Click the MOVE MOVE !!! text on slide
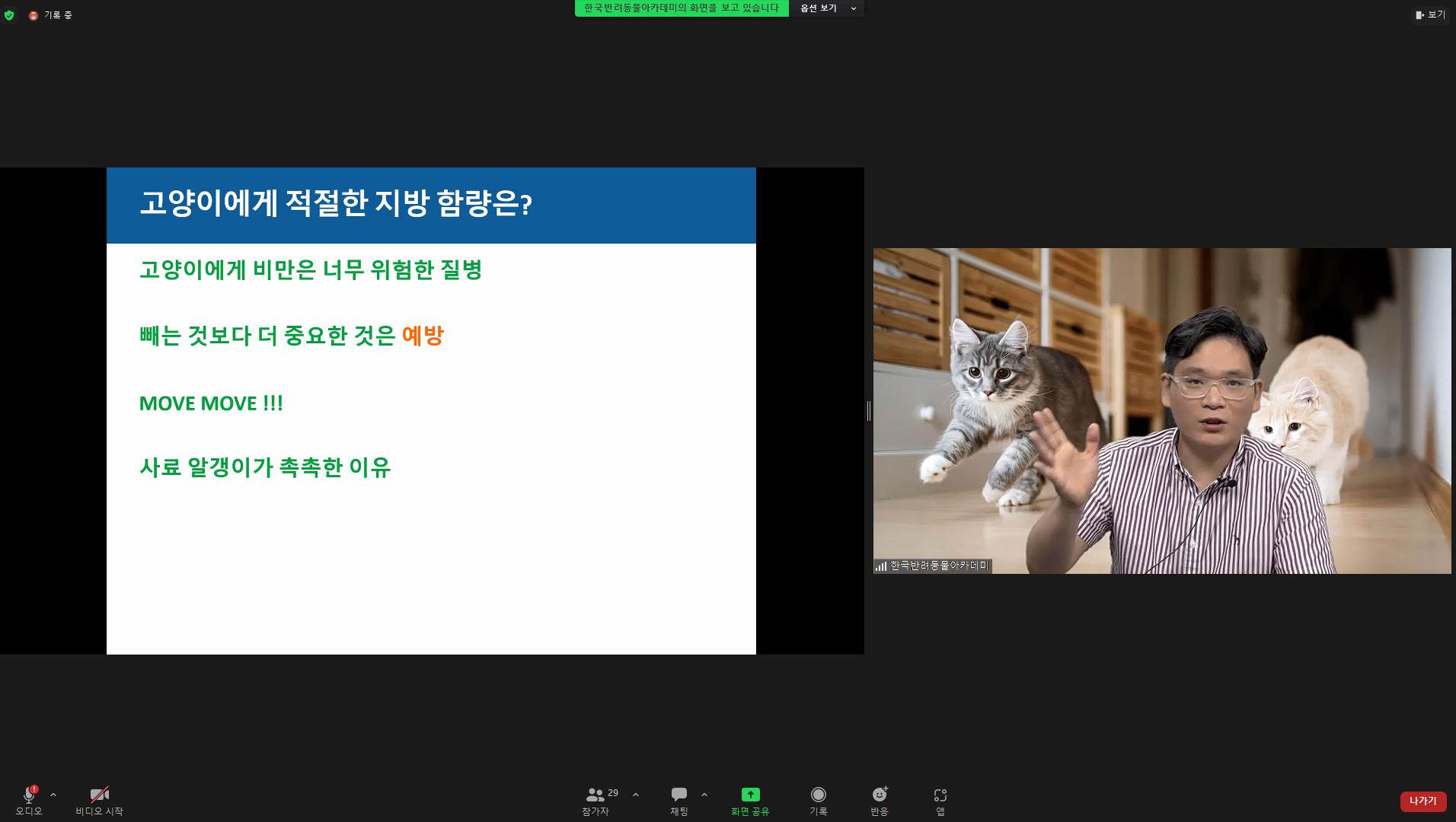Image resolution: width=1456 pixels, height=822 pixels. [211, 403]
